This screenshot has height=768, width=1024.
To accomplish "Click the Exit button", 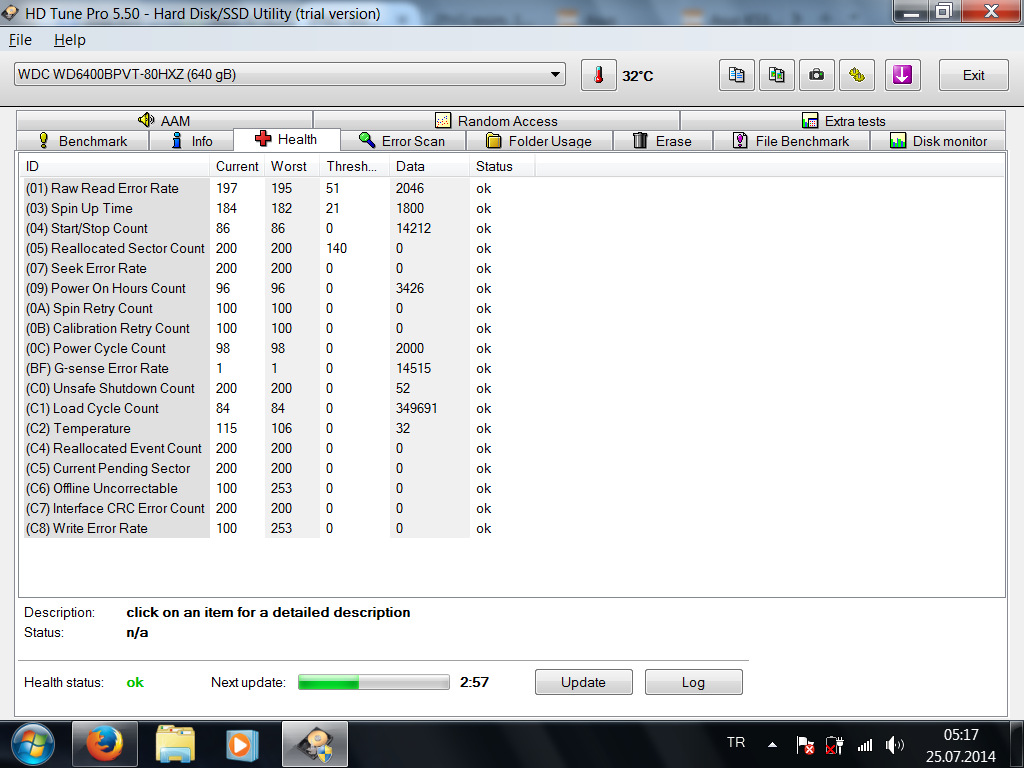I will click(973, 75).
